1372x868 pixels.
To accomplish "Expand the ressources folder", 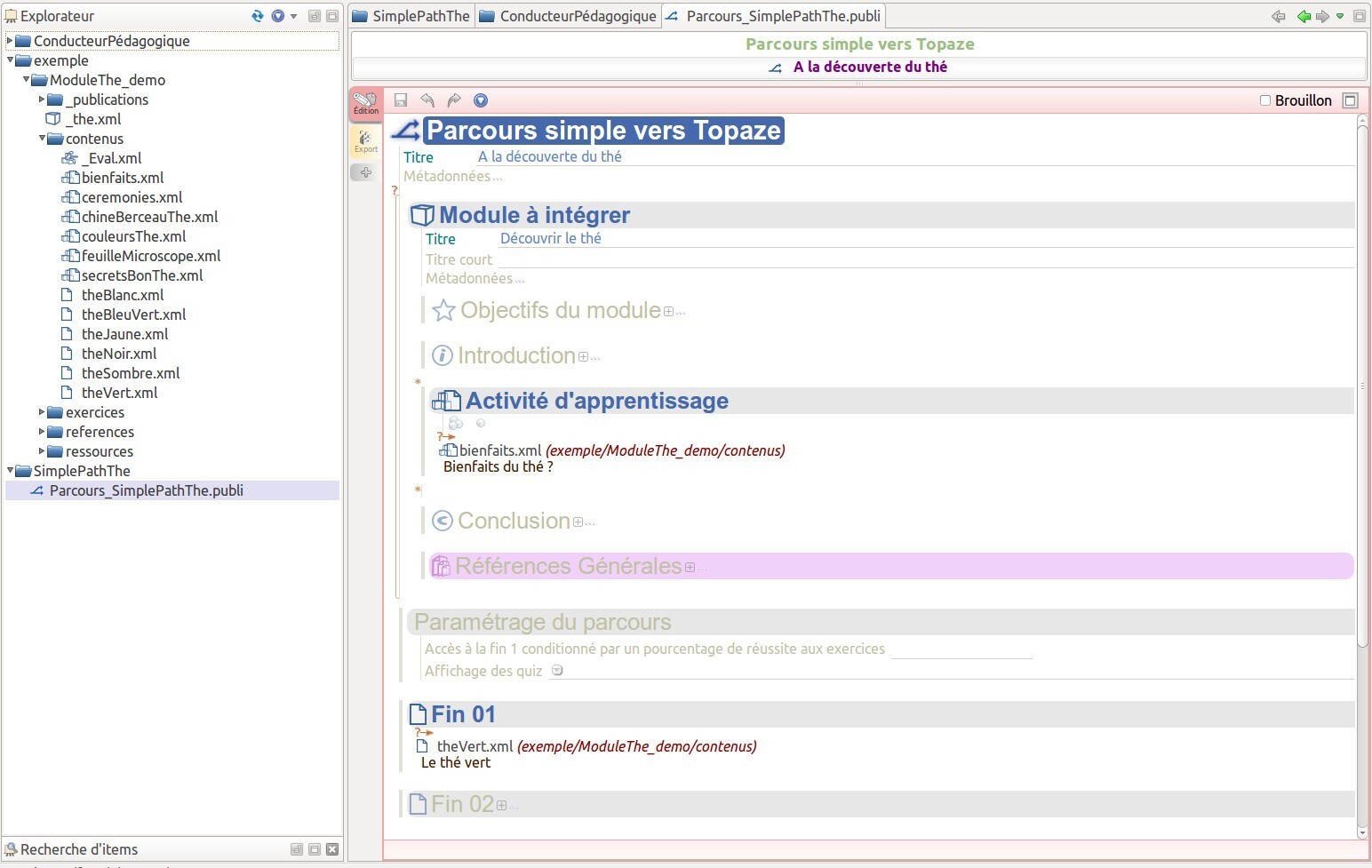I will [x=42, y=451].
